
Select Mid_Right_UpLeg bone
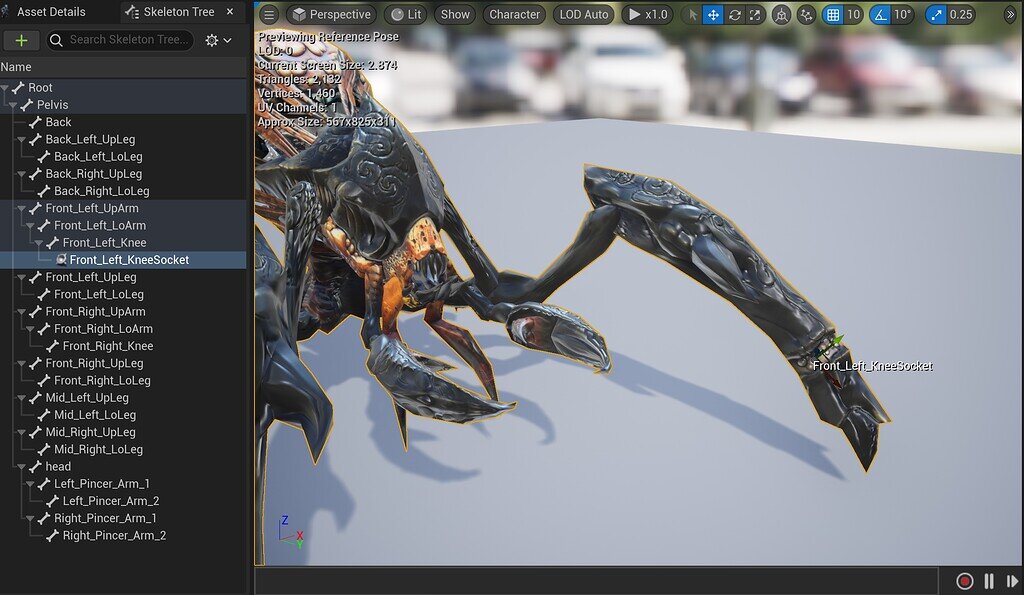pyautogui.click(x=91, y=432)
